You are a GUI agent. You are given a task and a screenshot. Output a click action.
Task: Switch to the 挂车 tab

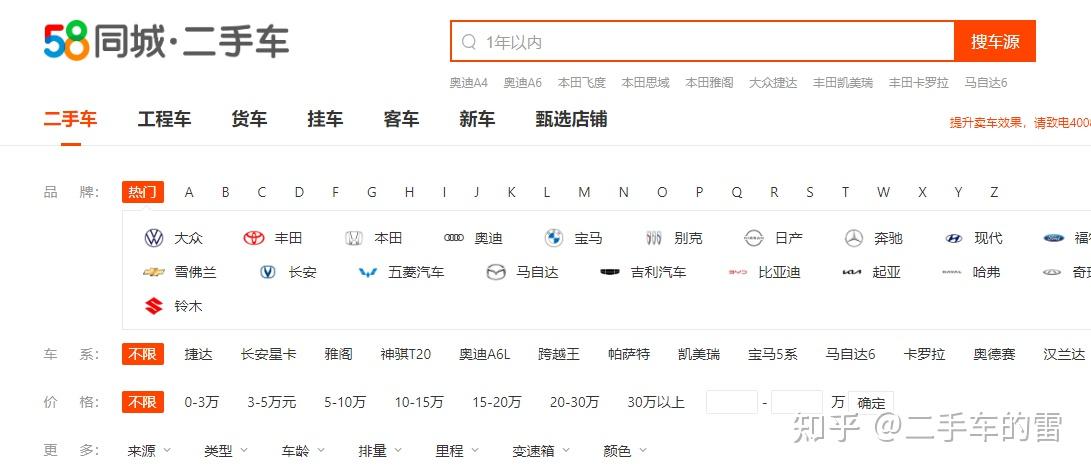pyautogui.click(x=325, y=120)
